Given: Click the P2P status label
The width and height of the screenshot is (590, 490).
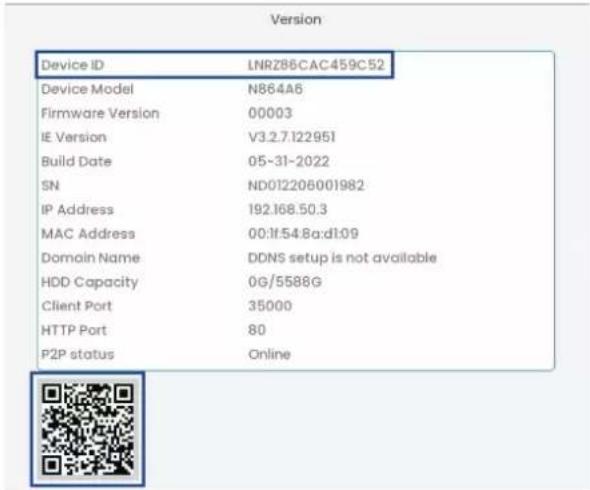Looking at the screenshot, I should 78,354.
